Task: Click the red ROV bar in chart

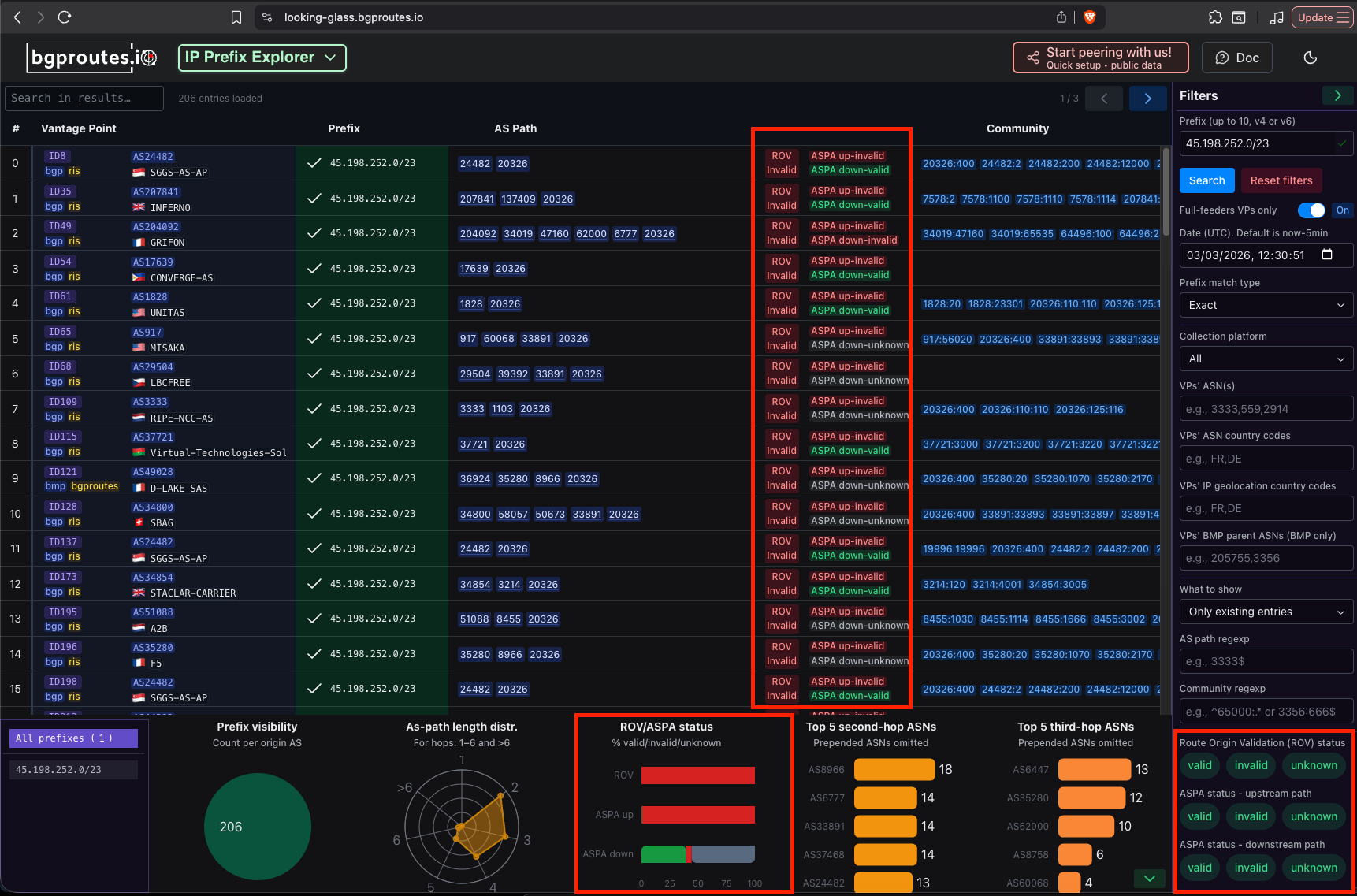Action: point(697,775)
